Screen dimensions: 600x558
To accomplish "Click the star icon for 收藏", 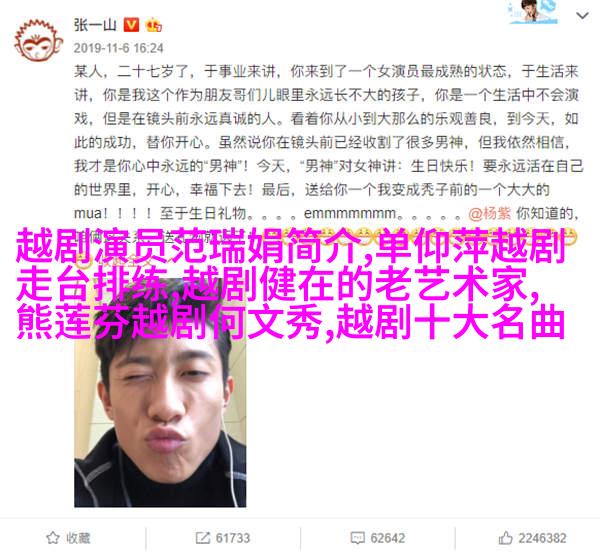I will click(53, 538).
